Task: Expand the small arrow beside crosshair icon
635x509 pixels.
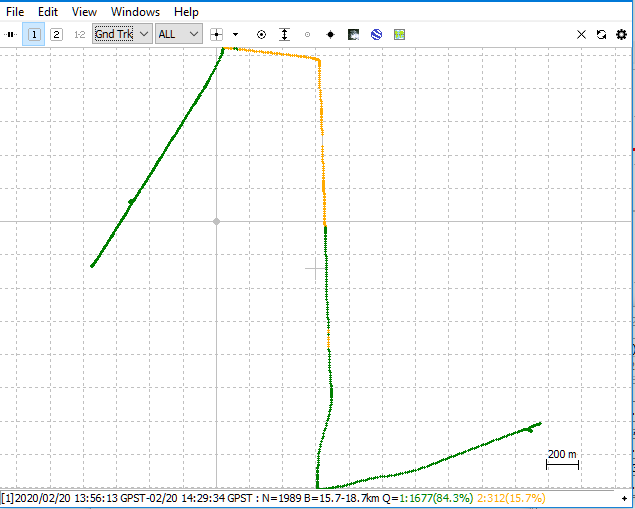Action: point(235,34)
